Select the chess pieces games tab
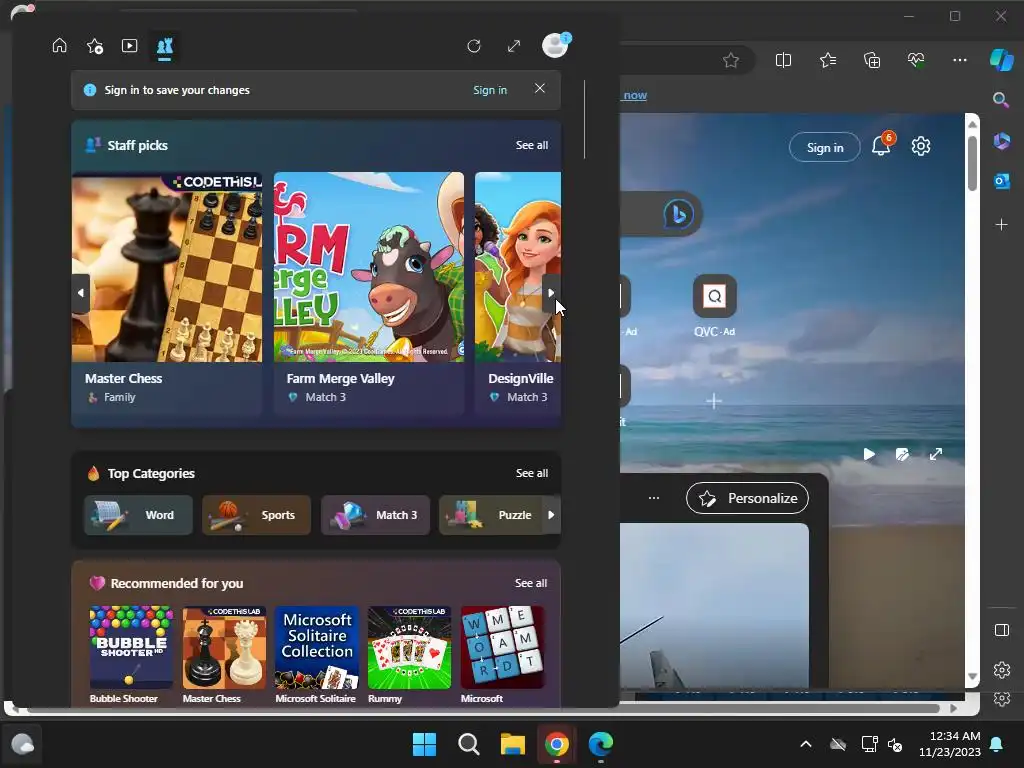Screen dimensions: 1024x768 (x=165, y=46)
